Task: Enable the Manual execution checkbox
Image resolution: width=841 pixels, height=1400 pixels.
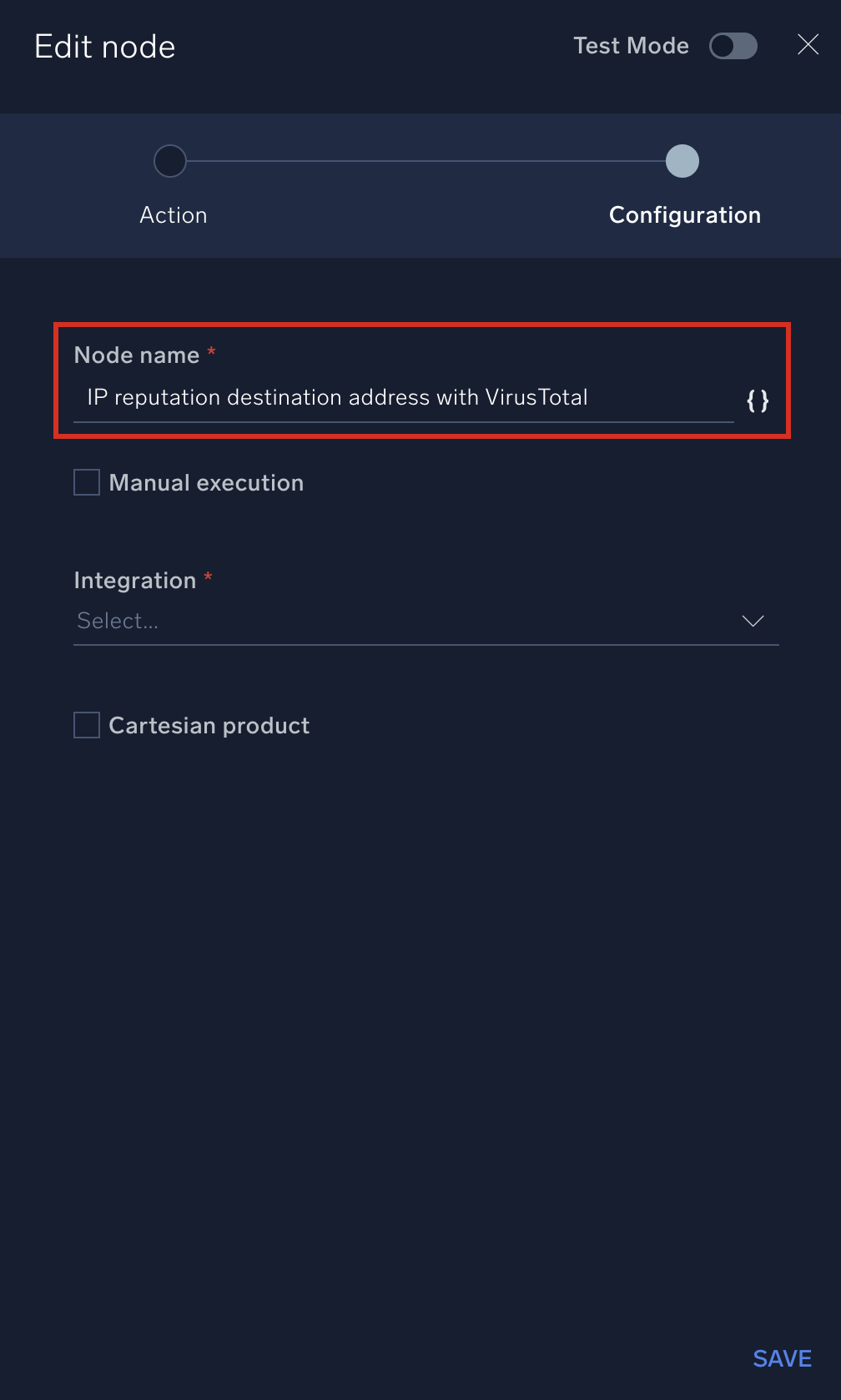Action: (x=87, y=482)
